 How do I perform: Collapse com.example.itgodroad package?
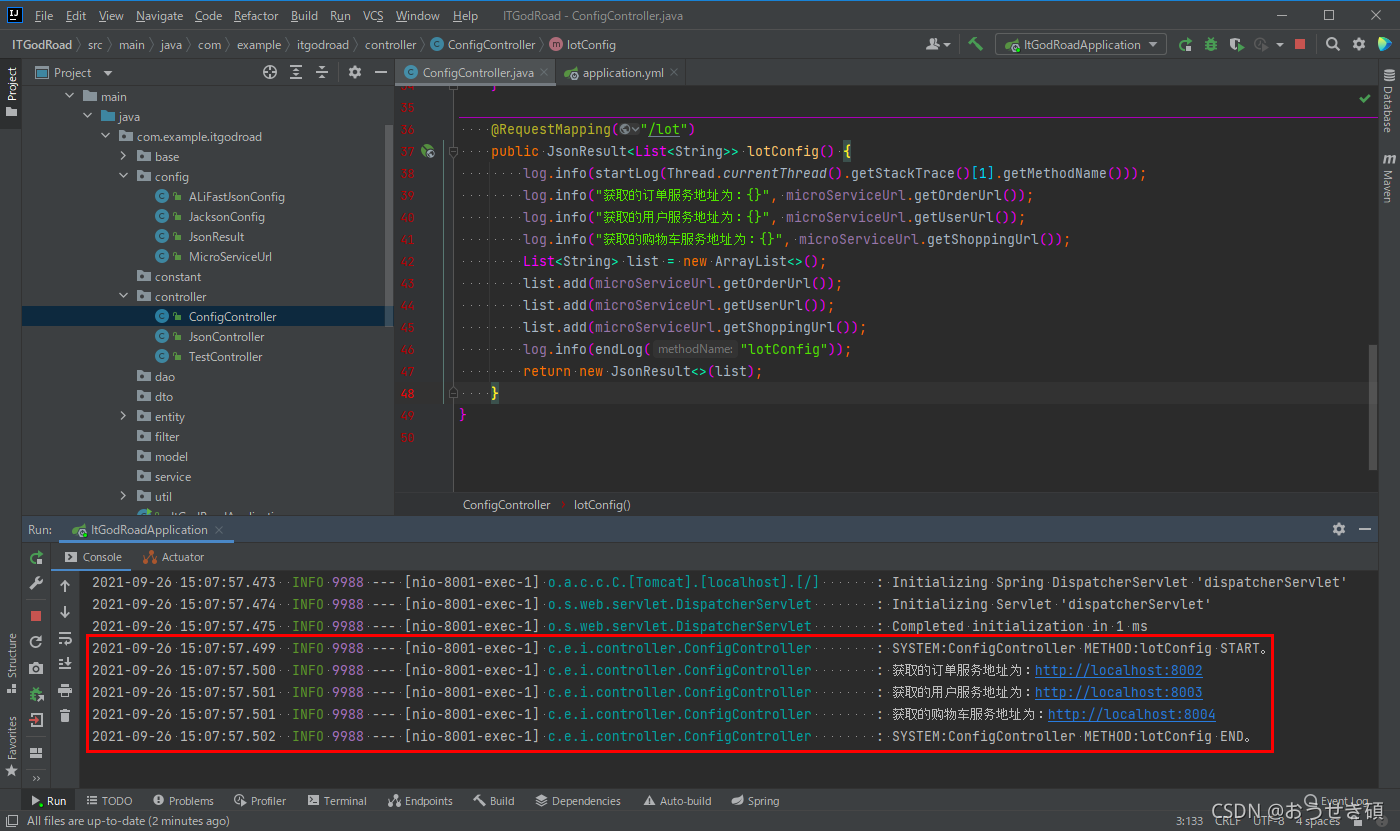coord(106,137)
